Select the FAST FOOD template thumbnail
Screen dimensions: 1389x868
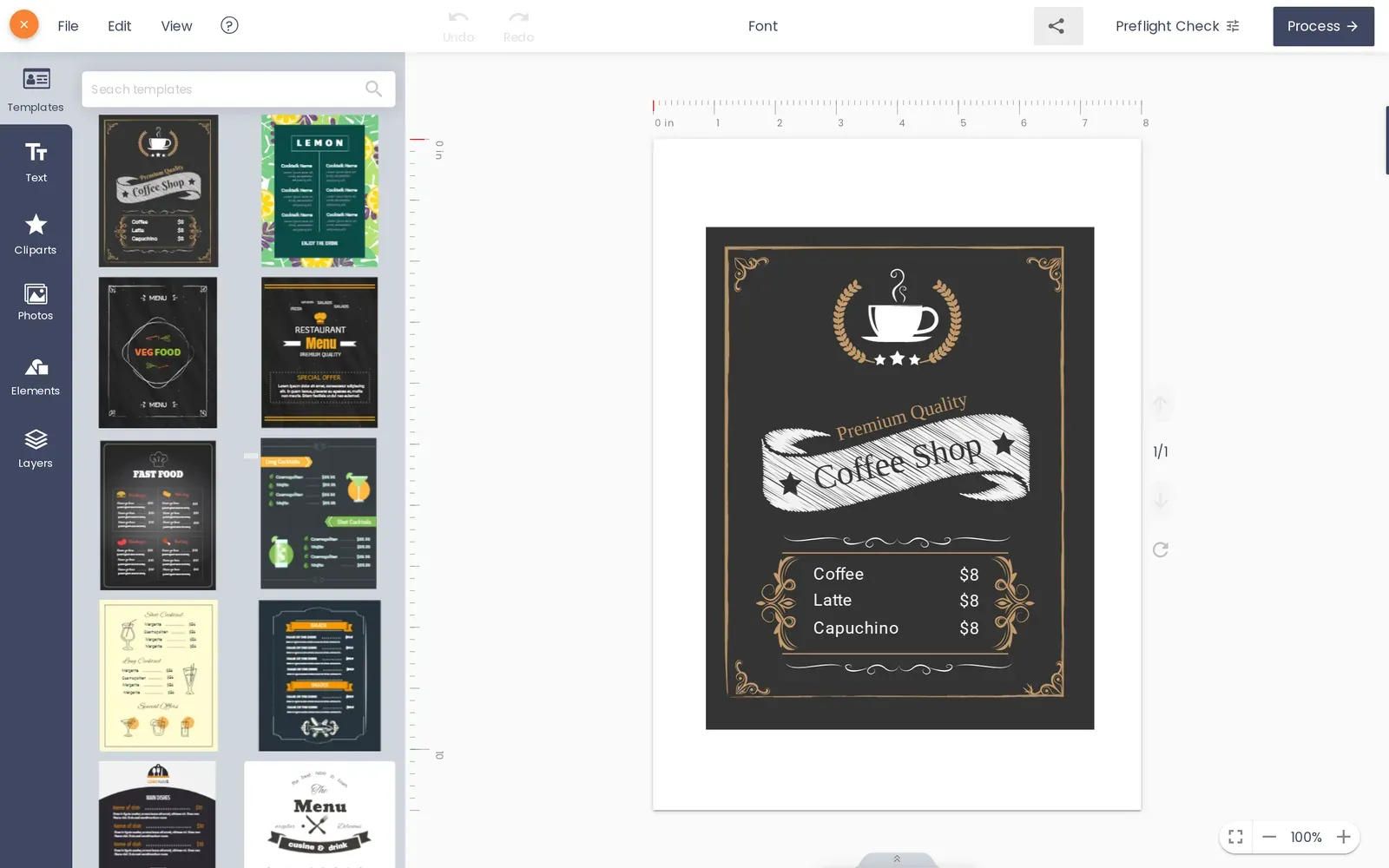[158, 515]
